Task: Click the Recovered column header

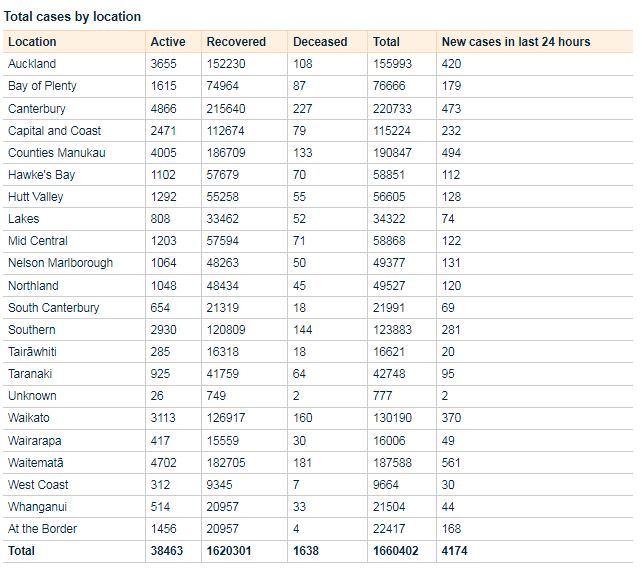Action: click(x=236, y=42)
